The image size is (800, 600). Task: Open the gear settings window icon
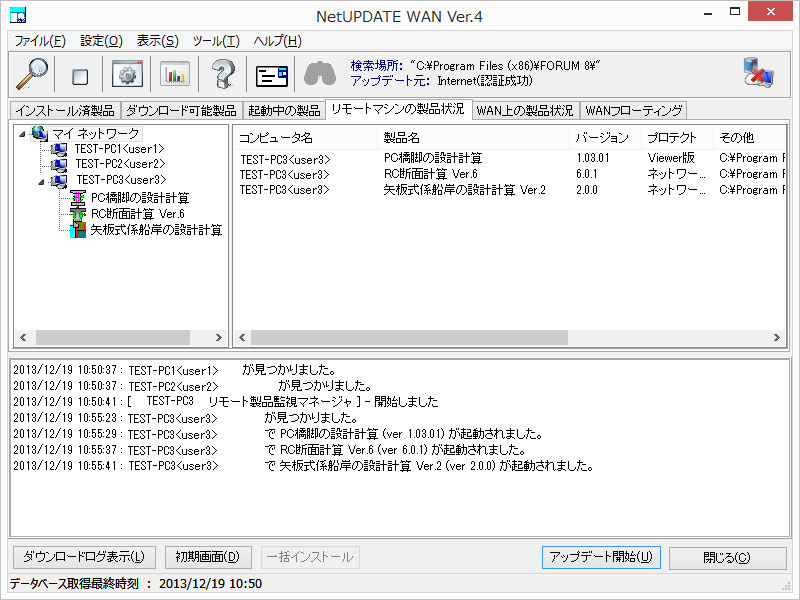click(x=127, y=75)
